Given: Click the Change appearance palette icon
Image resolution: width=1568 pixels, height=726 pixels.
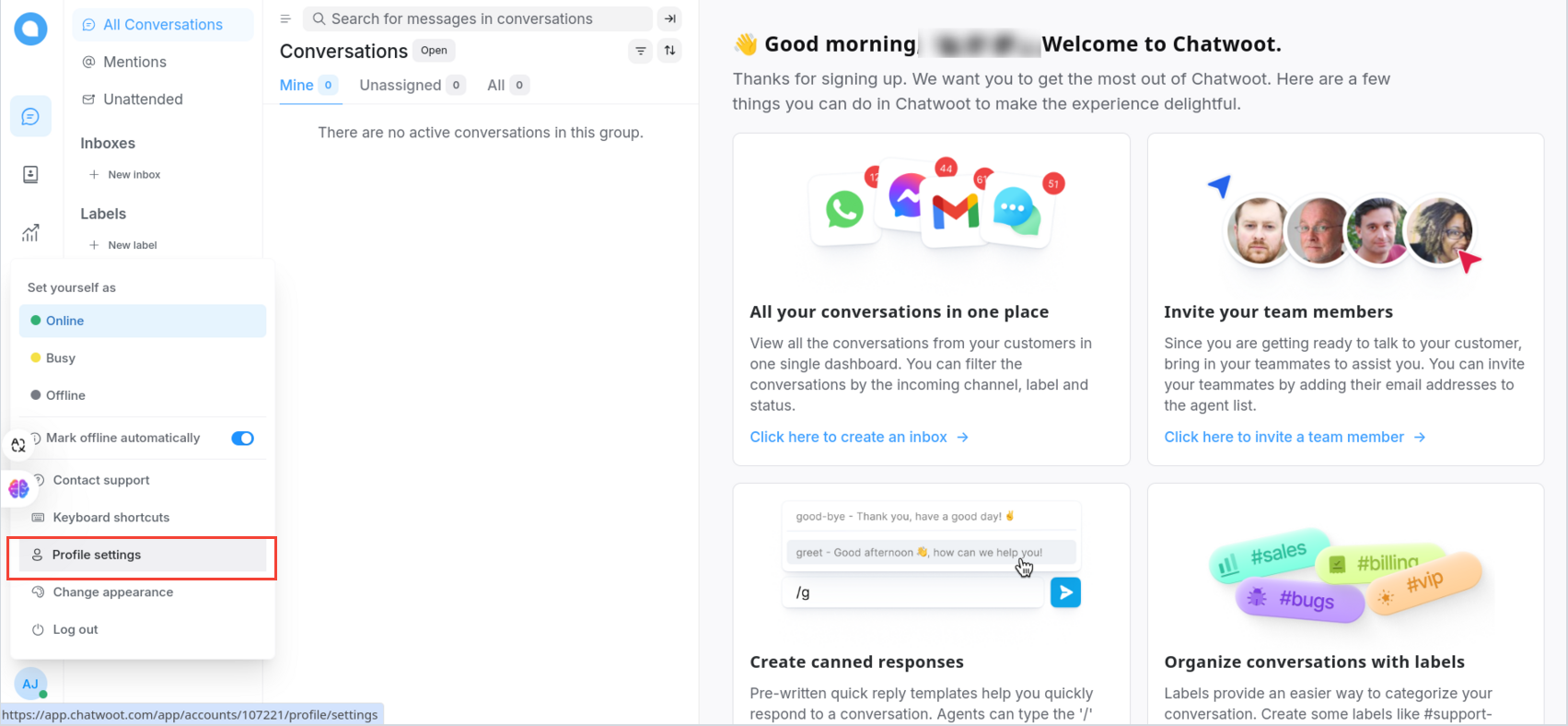Looking at the screenshot, I should click(38, 592).
